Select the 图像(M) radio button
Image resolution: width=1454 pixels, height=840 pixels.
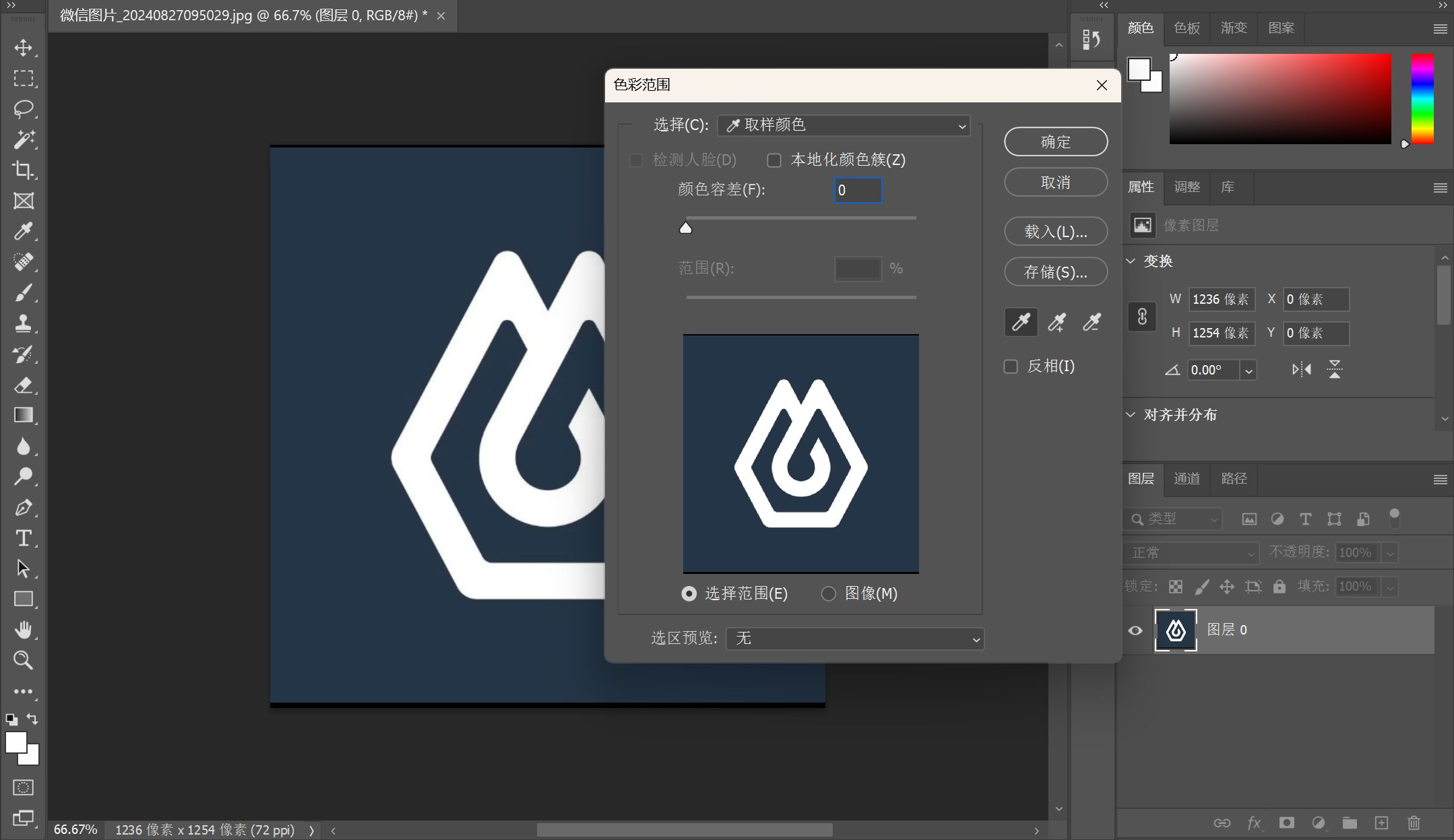click(x=828, y=593)
